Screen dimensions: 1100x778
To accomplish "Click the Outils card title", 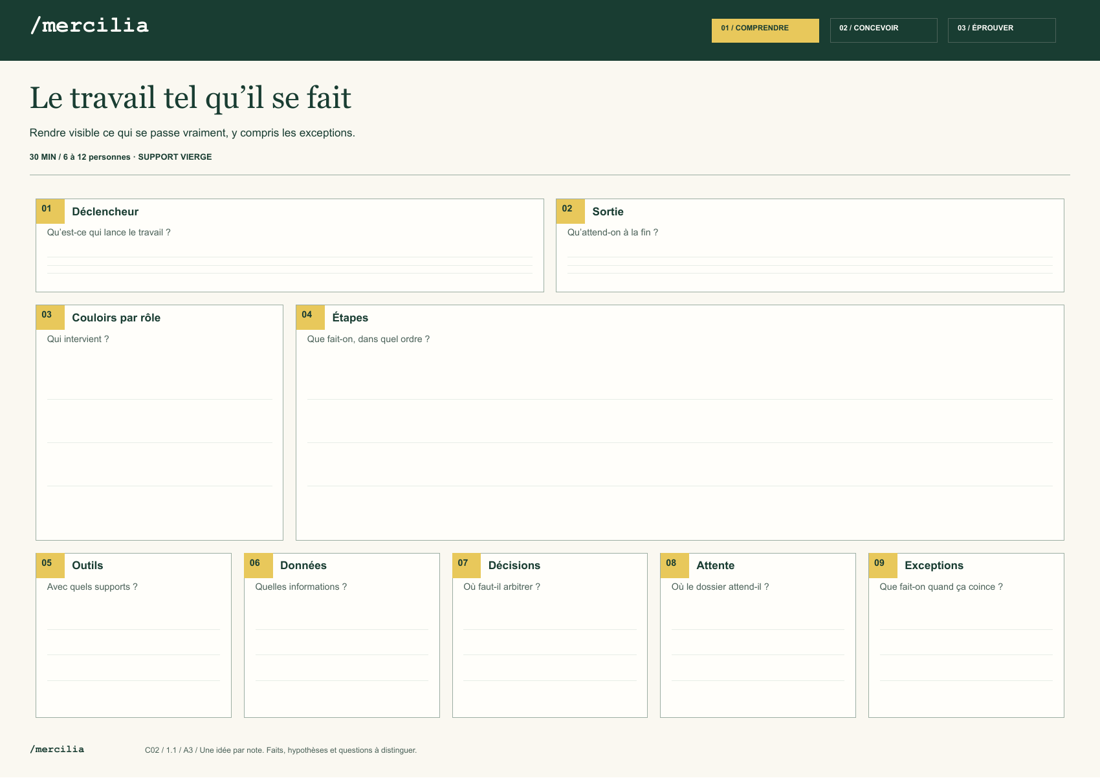I will [x=87, y=565].
